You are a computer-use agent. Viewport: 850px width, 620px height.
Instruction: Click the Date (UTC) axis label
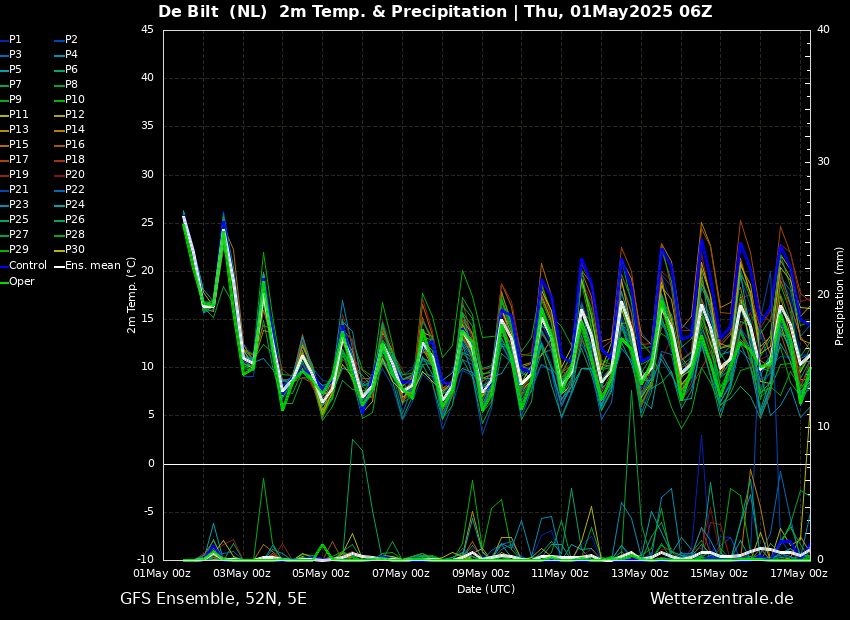tap(486, 590)
